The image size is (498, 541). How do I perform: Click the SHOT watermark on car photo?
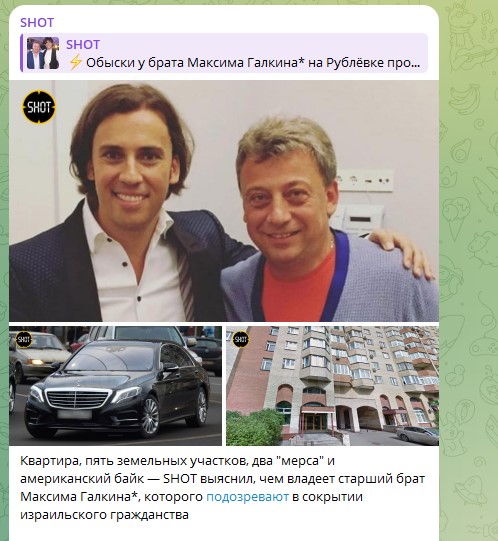point(23,340)
